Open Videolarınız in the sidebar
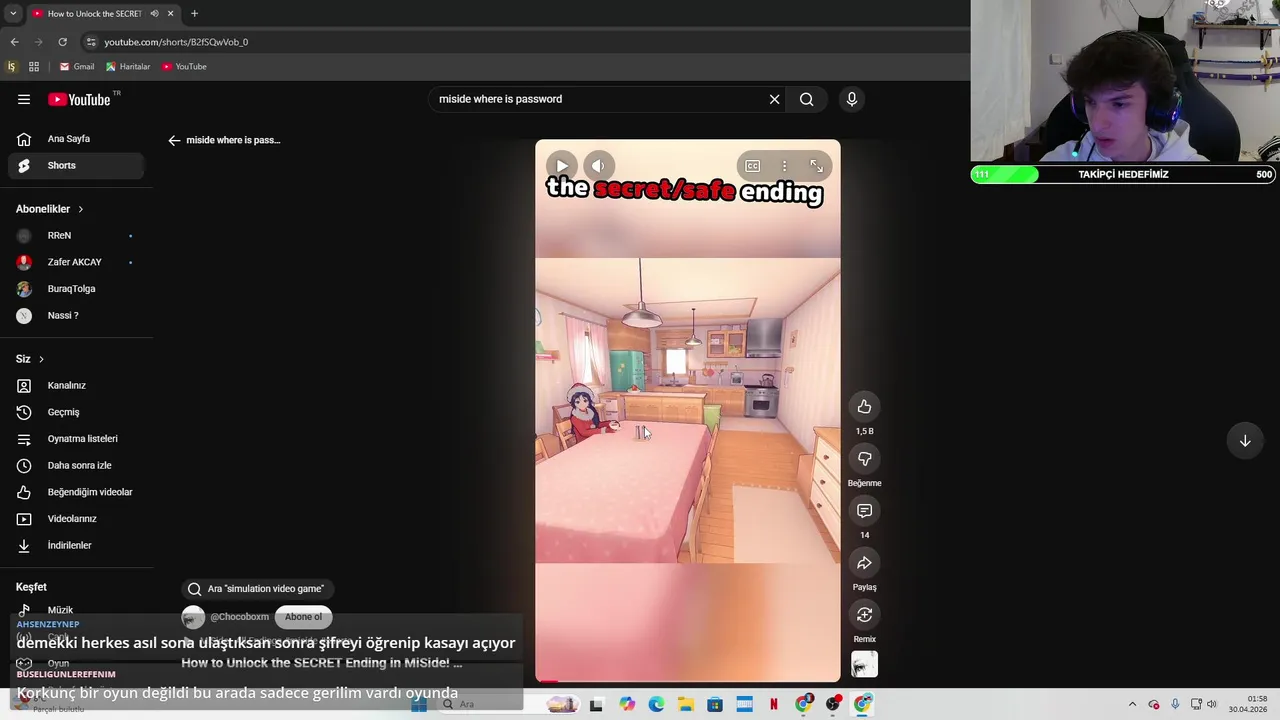Viewport: 1280px width, 720px height. (x=76, y=519)
